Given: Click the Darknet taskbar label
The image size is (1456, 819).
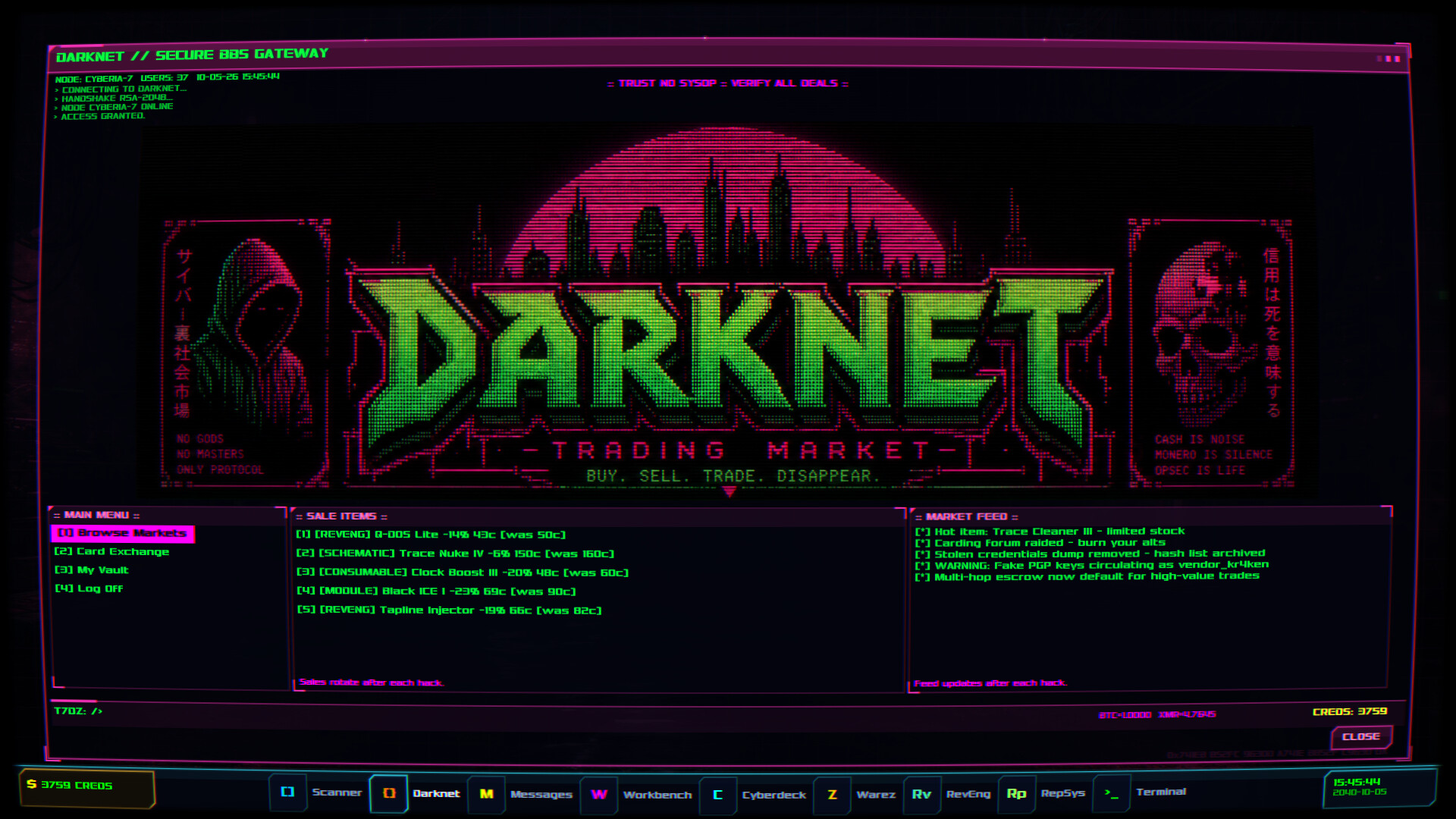Looking at the screenshot, I should click(x=436, y=793).
